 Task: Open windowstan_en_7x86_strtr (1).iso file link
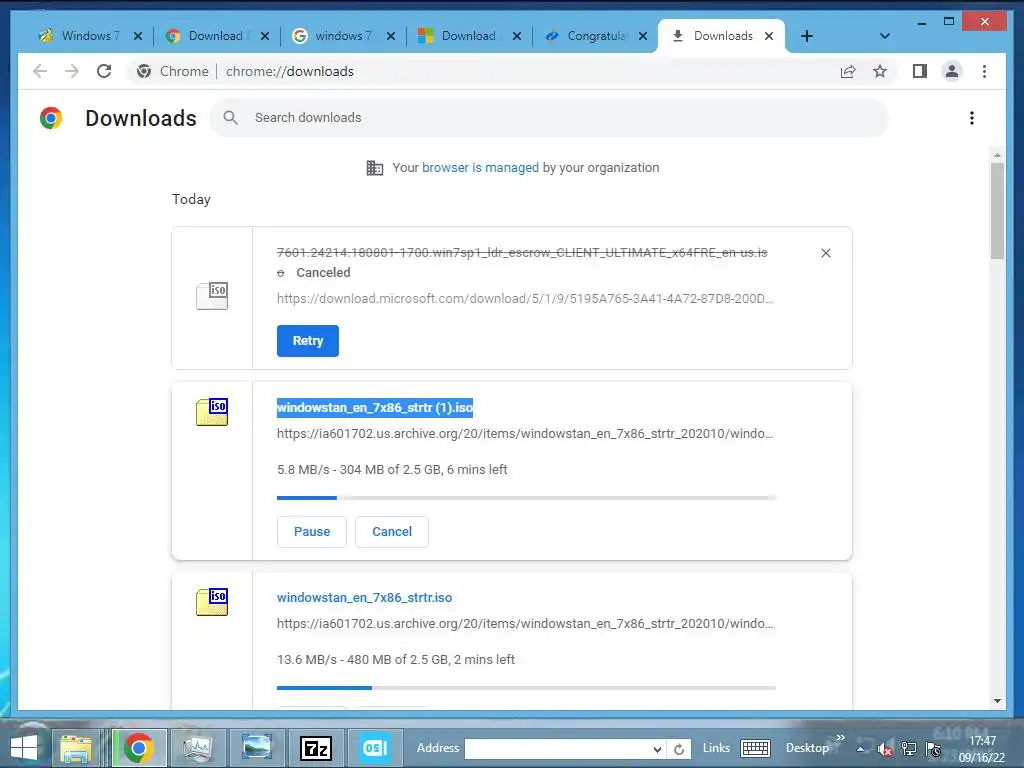374,408
